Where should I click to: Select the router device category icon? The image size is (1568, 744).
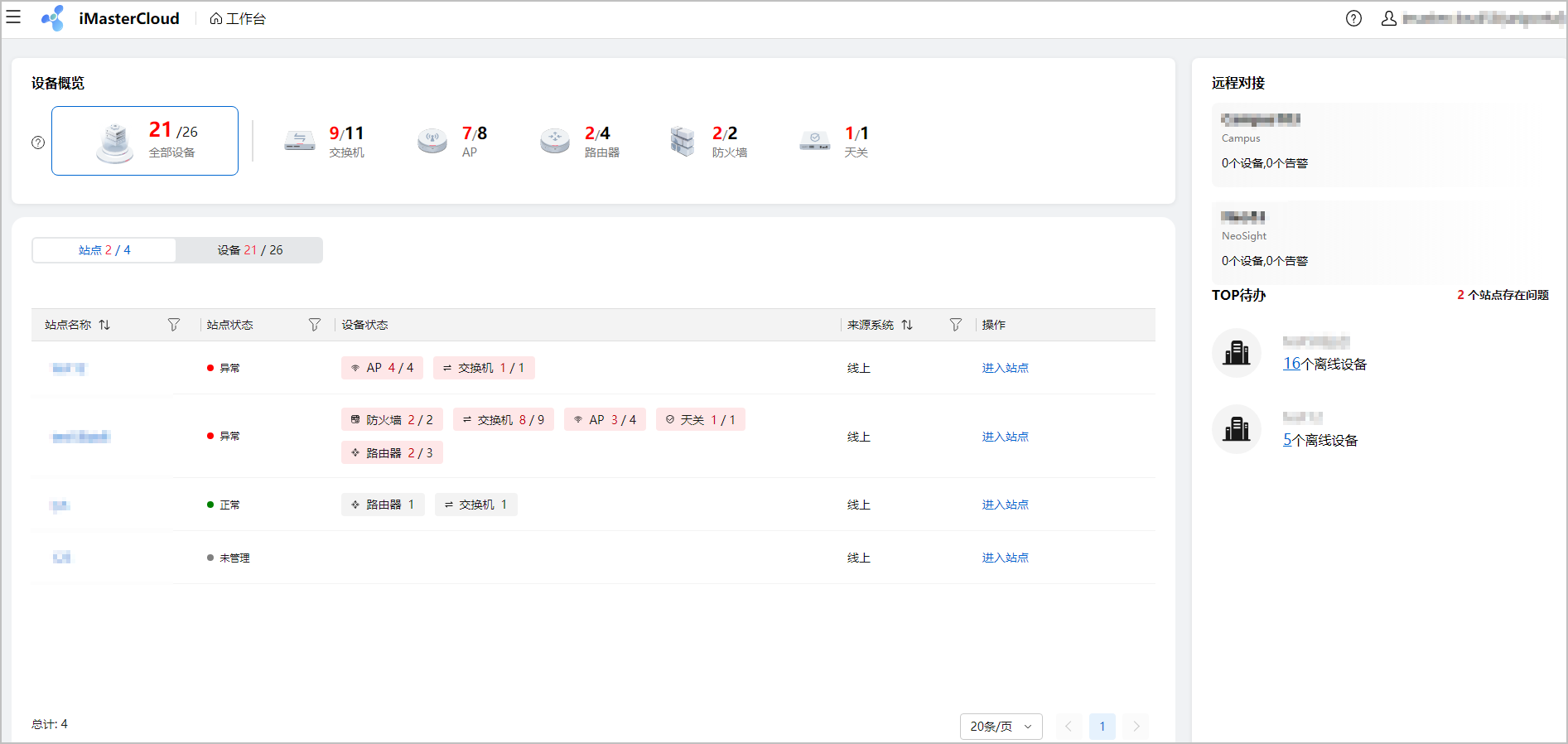coord(555,141)
